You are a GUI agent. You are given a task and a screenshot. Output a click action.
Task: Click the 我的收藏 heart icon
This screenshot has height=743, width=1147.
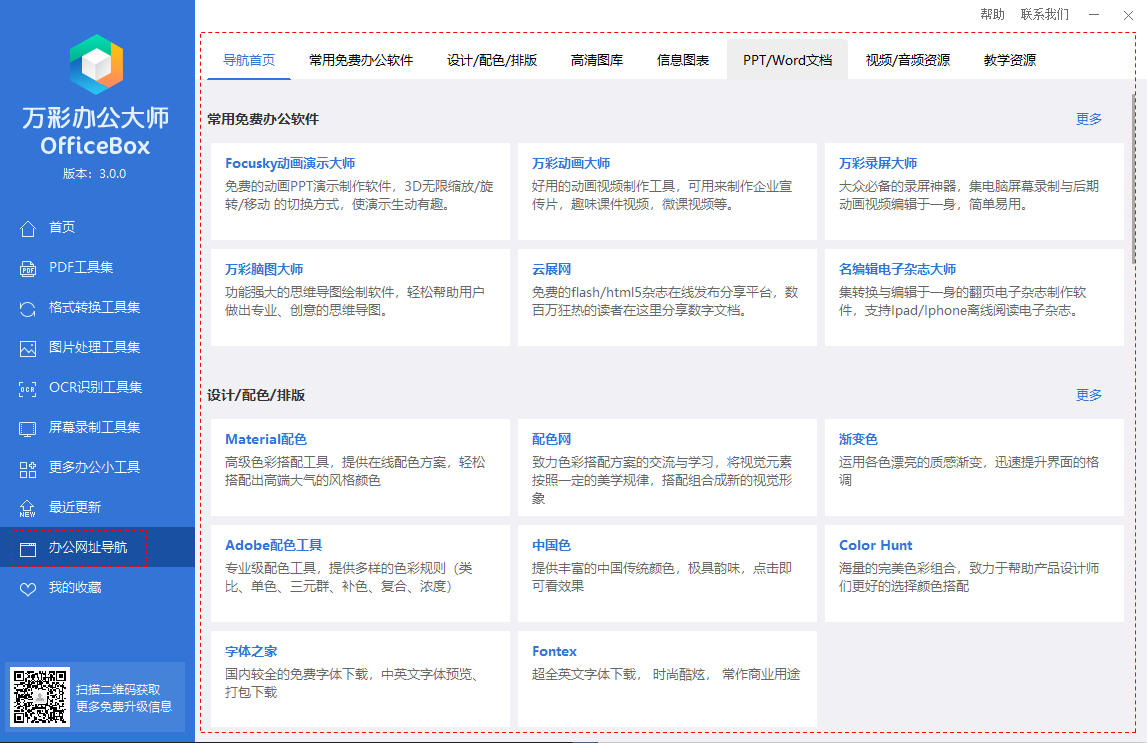point(28,588)
